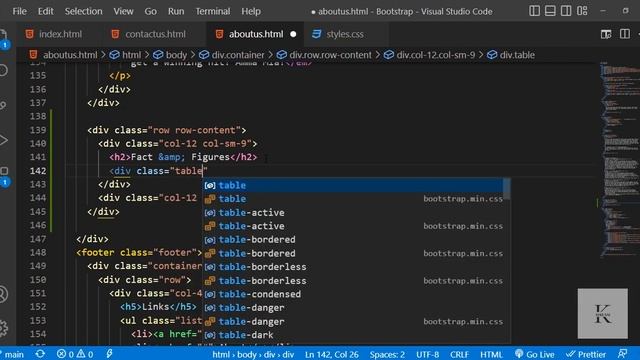Open the View menu
The image size is (640, 360).
tap(123, 11)
